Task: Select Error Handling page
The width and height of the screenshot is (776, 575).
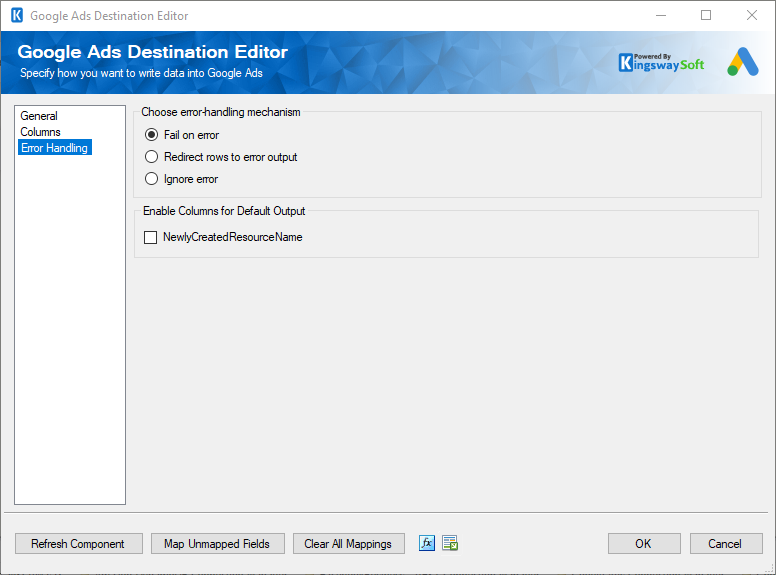Action: 54,147
